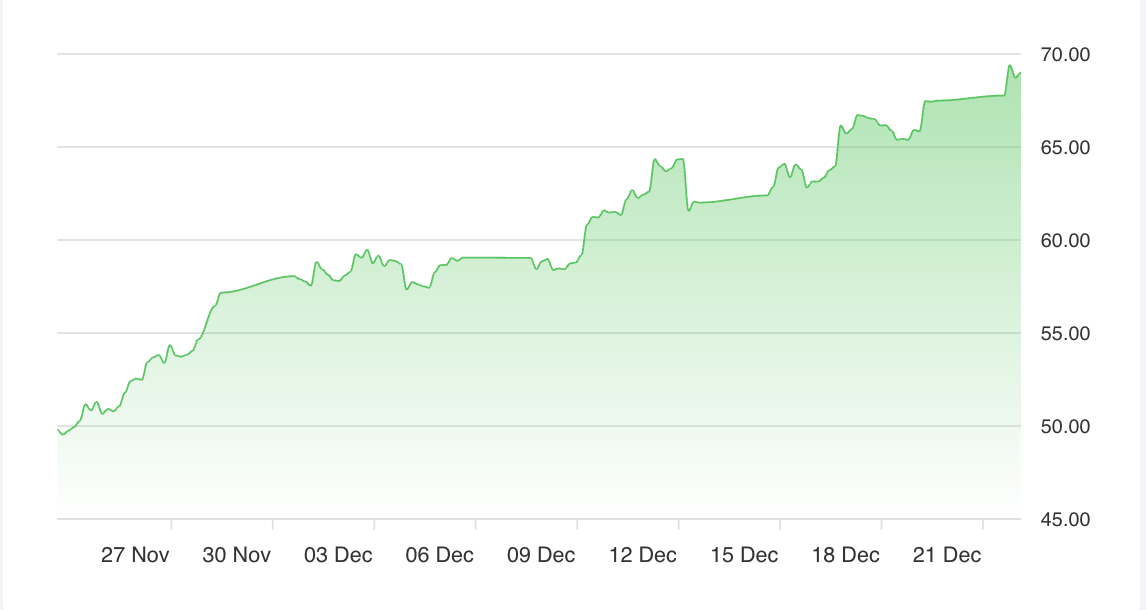Click the 55.00 price axis label
Screen dimensions: 1146x610
(1064, 334)
